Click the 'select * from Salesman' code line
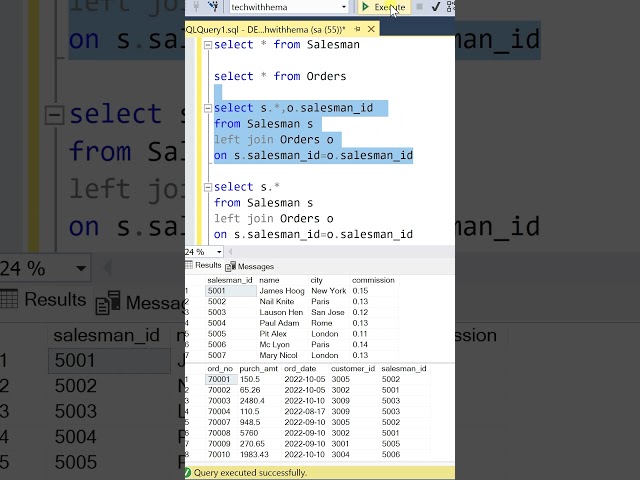The width and height of the screenshot is (640, 480). [x=287, y=44]
